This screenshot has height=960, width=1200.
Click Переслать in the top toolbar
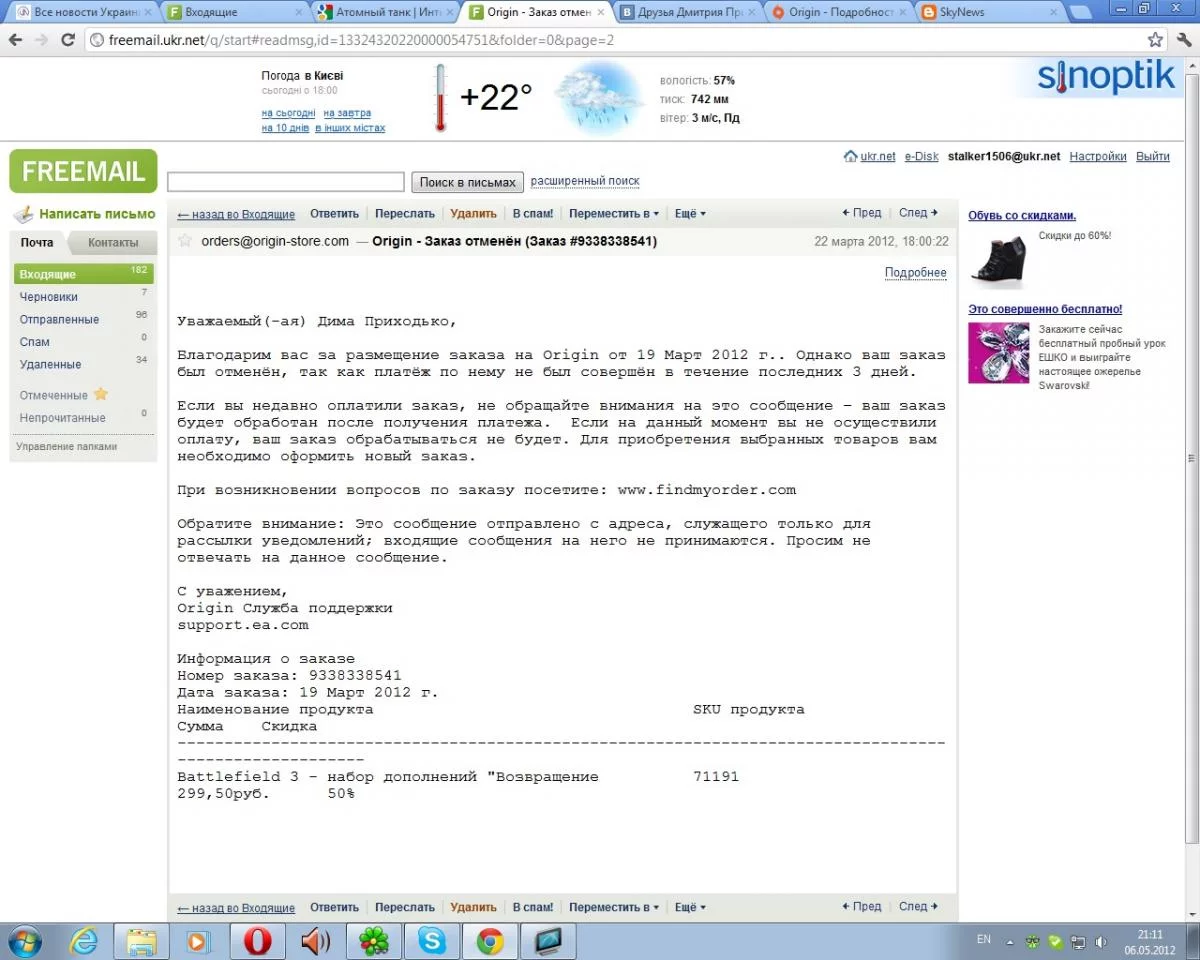coord(405,213)
